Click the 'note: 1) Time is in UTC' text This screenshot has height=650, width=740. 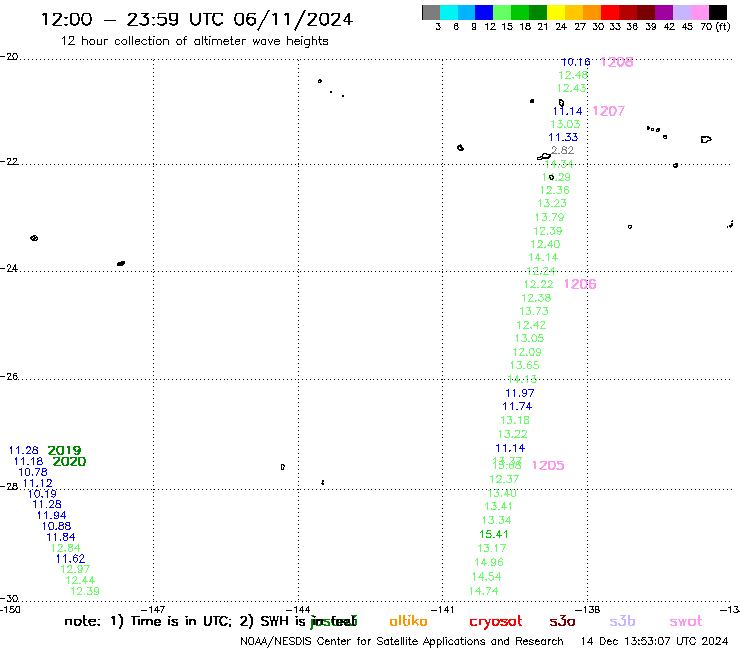coord(148,621)
